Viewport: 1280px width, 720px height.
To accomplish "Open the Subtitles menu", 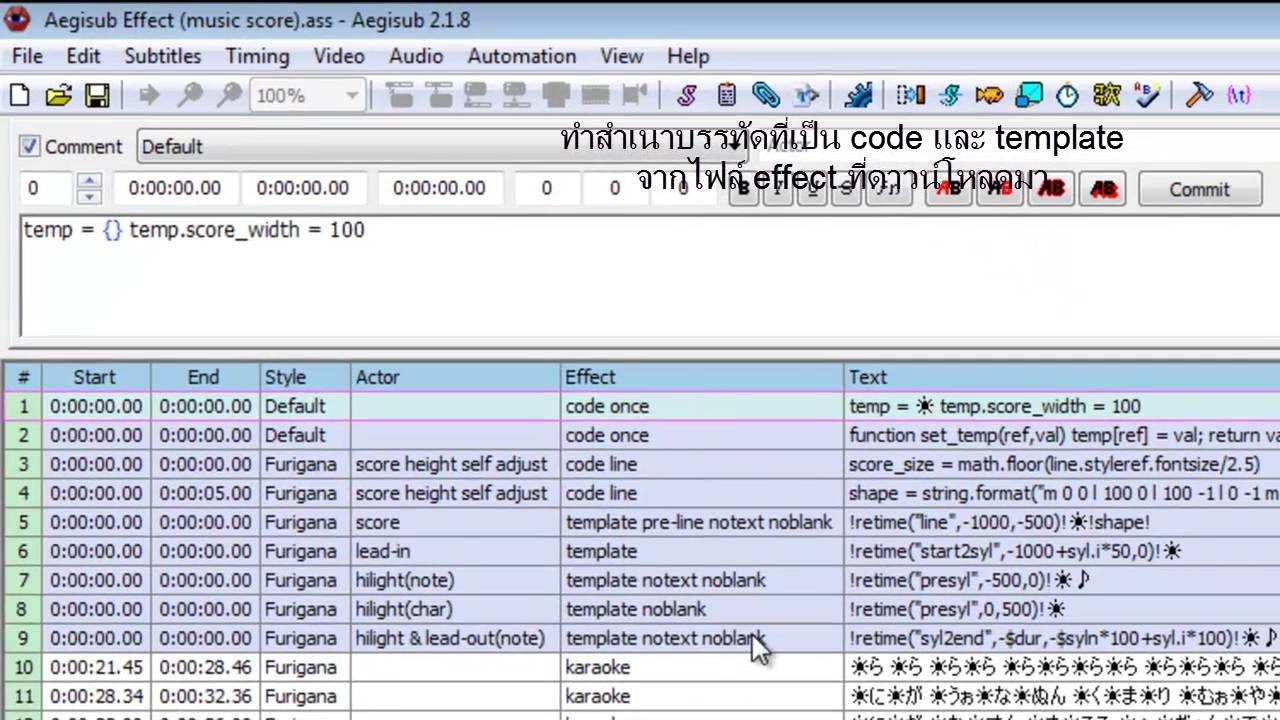I will click(163, 56).
